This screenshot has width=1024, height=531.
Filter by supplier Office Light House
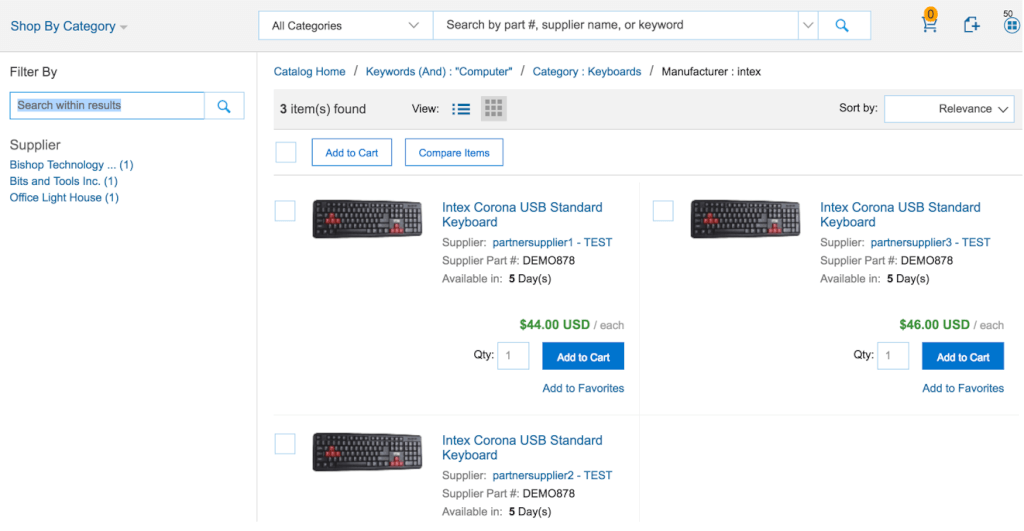[64, 198]
